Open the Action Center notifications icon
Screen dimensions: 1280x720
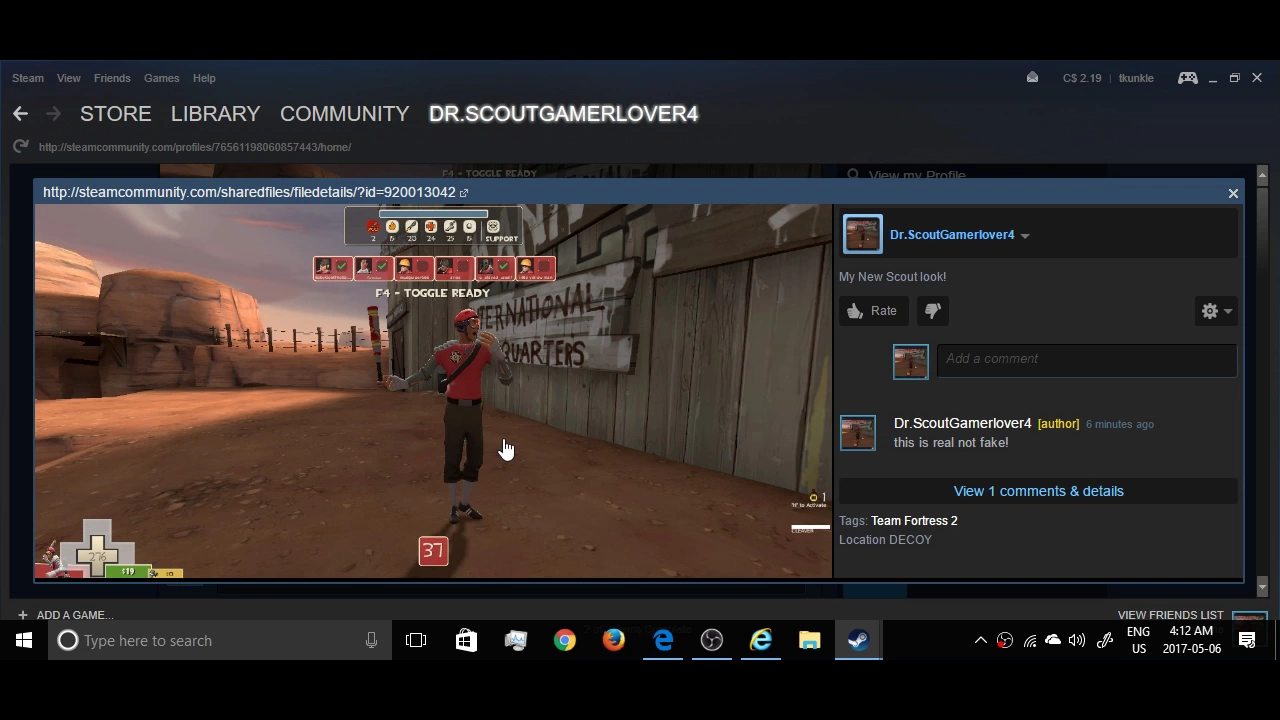pyautogui.click(x=1247, y=641)
